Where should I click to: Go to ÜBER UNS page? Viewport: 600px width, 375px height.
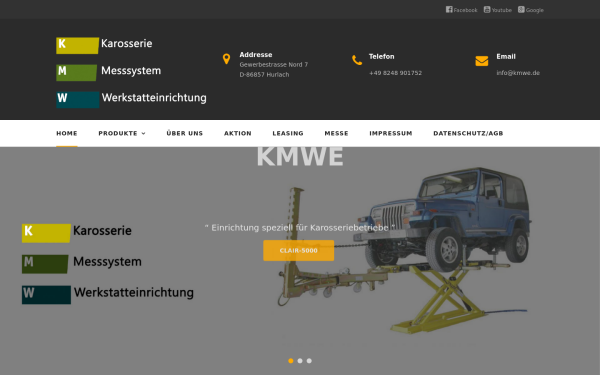pos(184,133)
